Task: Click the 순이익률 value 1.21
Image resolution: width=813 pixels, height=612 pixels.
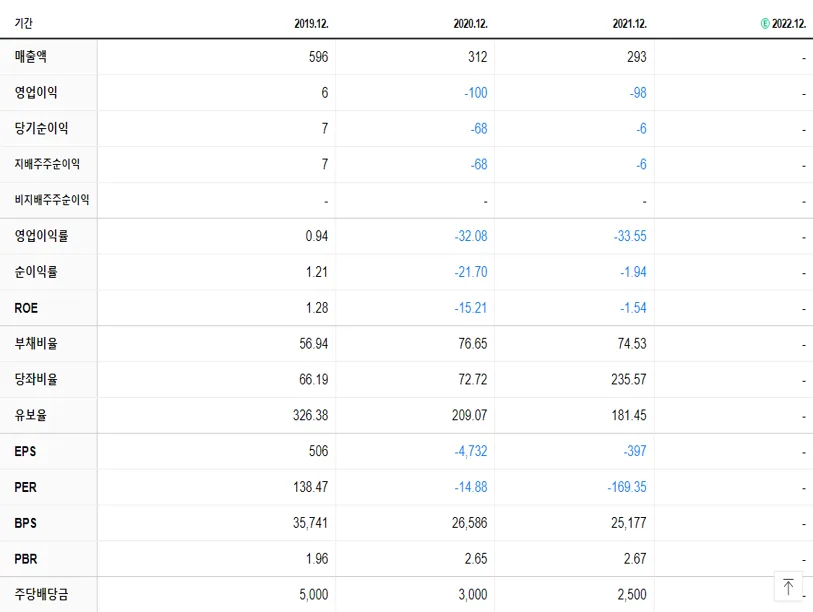Action: click(x=317, y=272)
